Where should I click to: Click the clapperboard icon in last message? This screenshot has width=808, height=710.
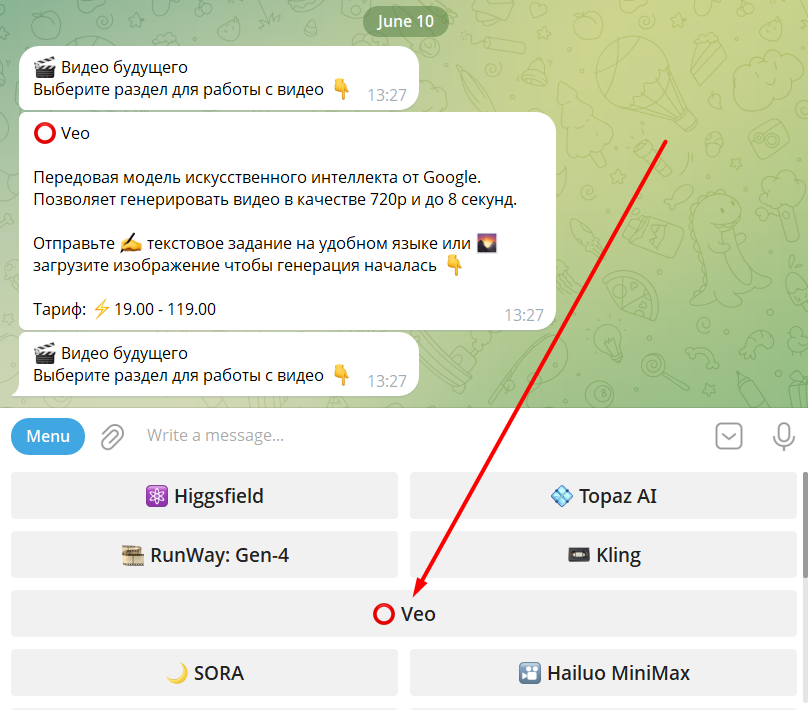[45, 353]
